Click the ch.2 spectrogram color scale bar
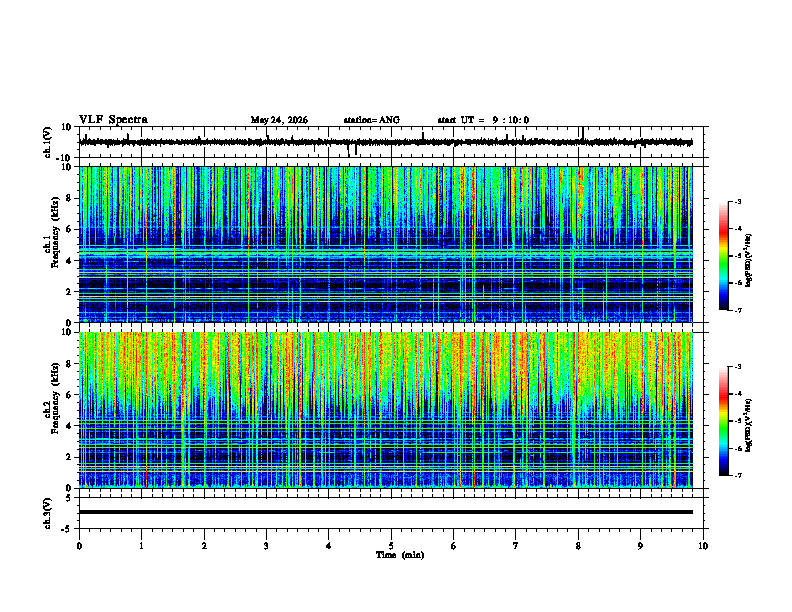This screenshot has width=792, height=612. coord(724,421)
